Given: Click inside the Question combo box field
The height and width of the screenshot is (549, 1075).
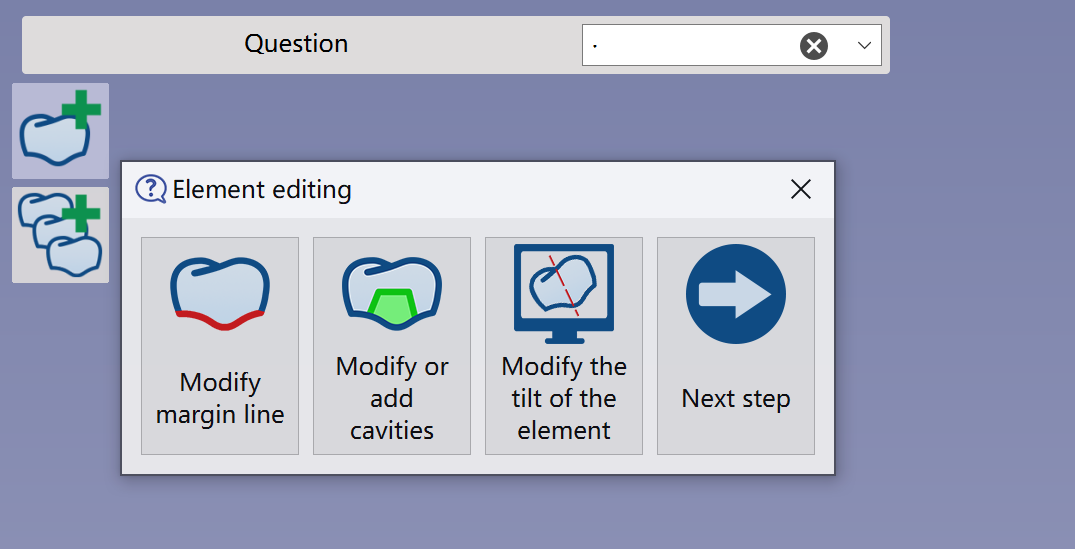Looking at the screenshot, I should coord(689,46).
